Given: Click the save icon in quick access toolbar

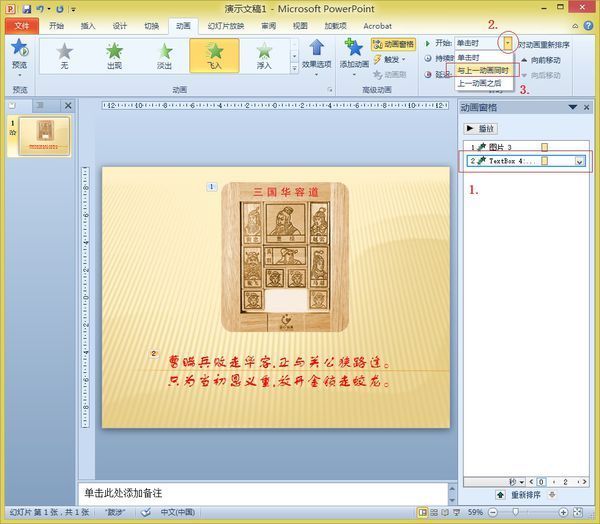Looking at the screenshot, I should (x=26, y=9).
